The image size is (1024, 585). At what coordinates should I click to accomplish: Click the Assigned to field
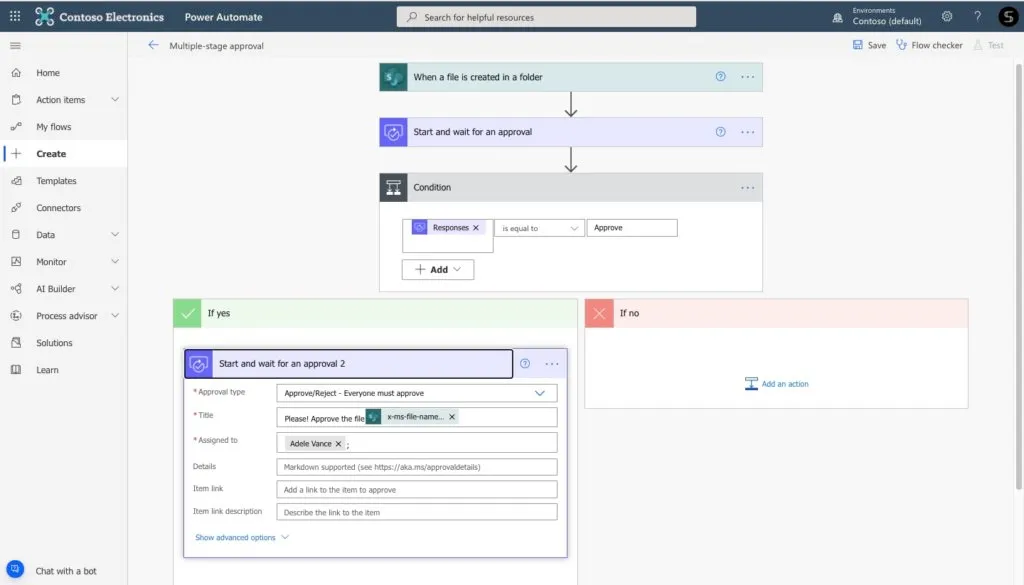pyautogui.click(x=417, y=443)
